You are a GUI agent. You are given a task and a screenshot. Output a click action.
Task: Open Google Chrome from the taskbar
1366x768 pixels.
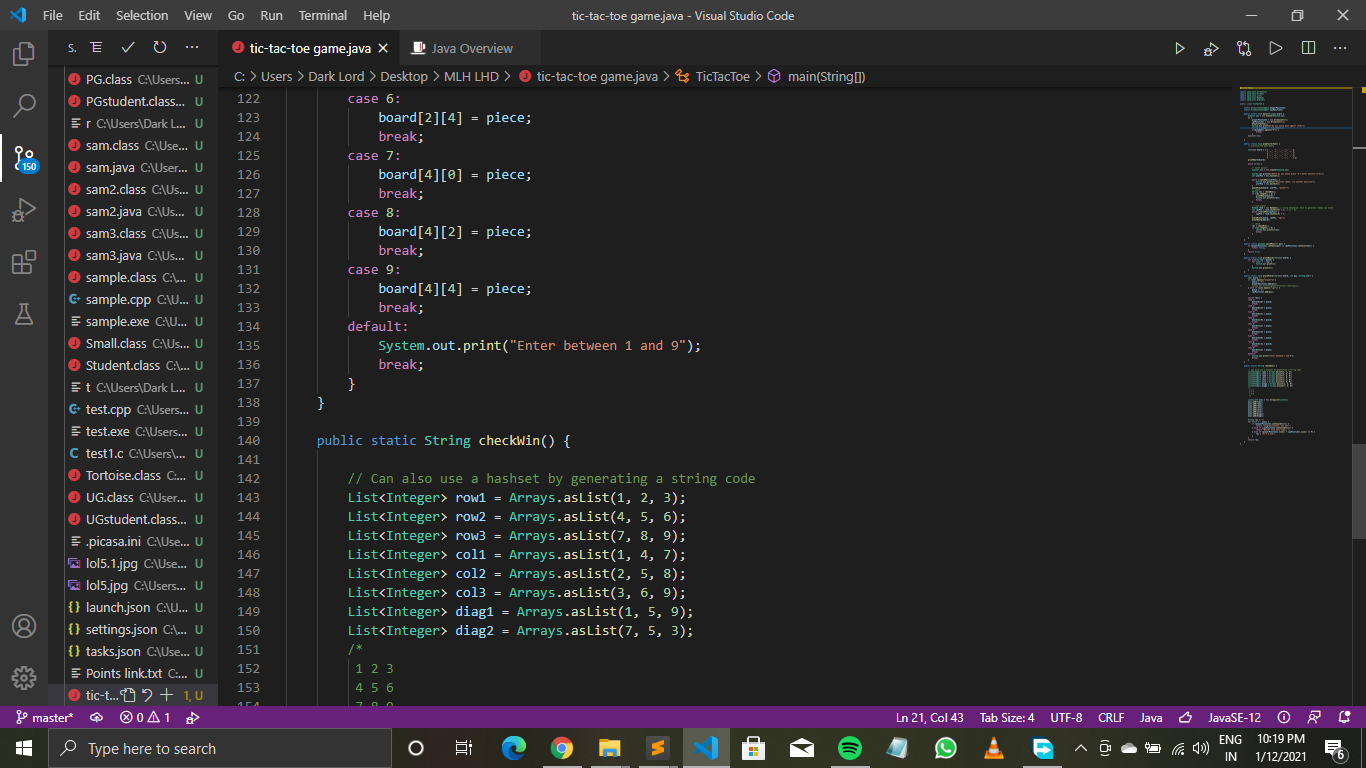(x=561, y=748)
